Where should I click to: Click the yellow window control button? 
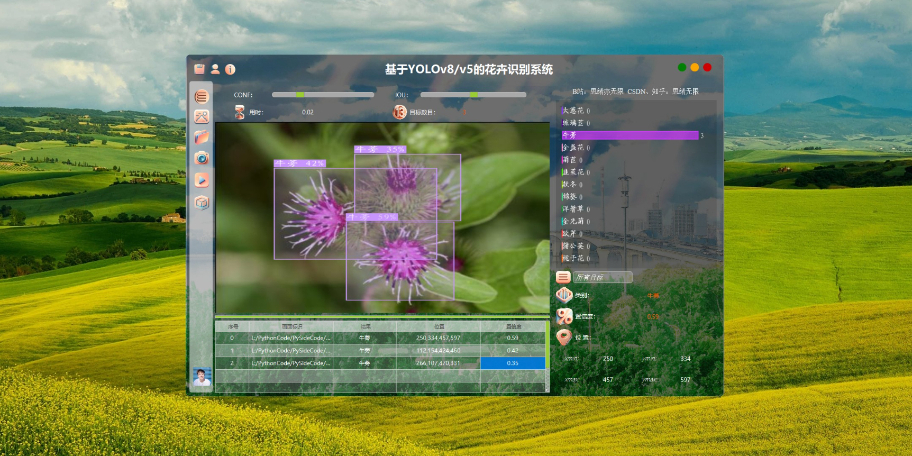coord(694,67)
